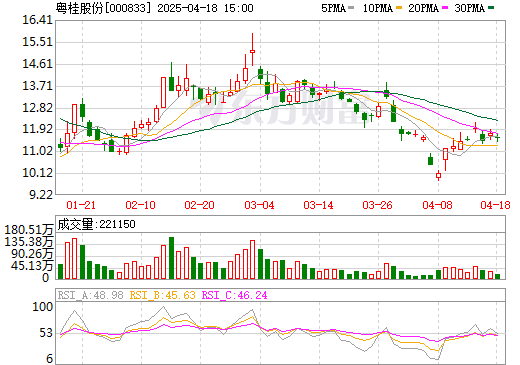Viewport: 520px width, 365px height.
Task: Click the tallest green volume bar
Action: coord(171,258)
